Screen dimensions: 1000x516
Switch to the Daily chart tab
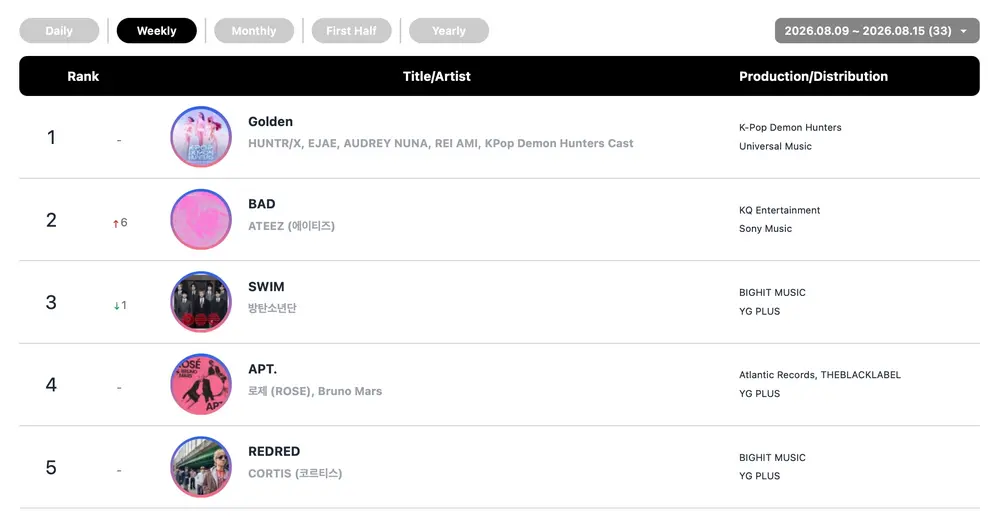59,31
